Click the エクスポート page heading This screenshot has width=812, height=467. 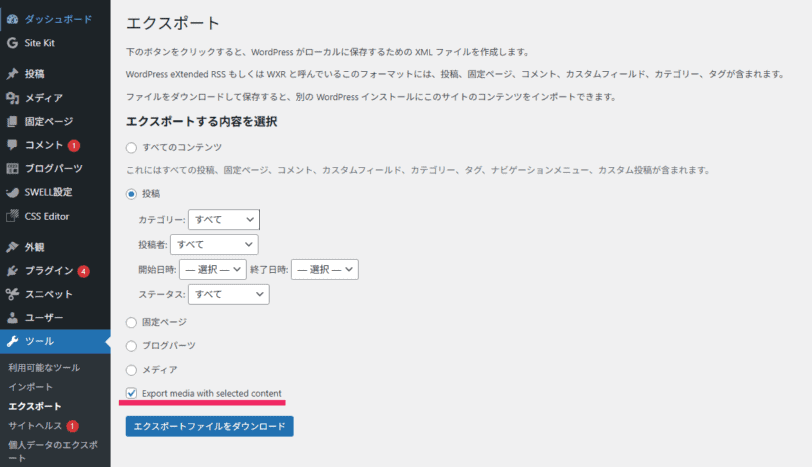pyautogui.click(x=173, y=23)
